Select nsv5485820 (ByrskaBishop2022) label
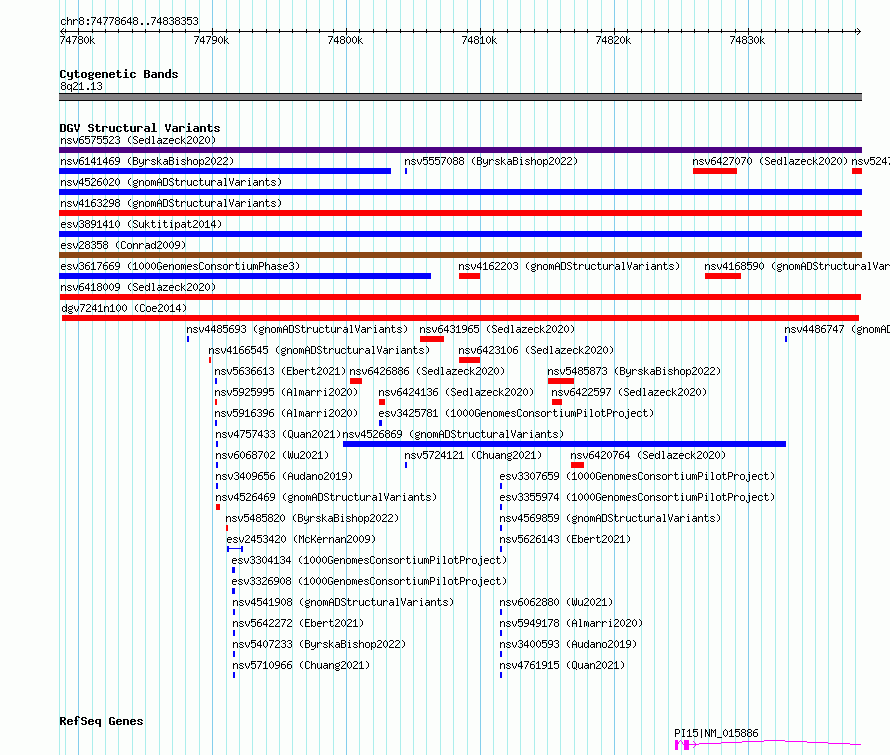The image size is (890, 755). click(312, 518)
